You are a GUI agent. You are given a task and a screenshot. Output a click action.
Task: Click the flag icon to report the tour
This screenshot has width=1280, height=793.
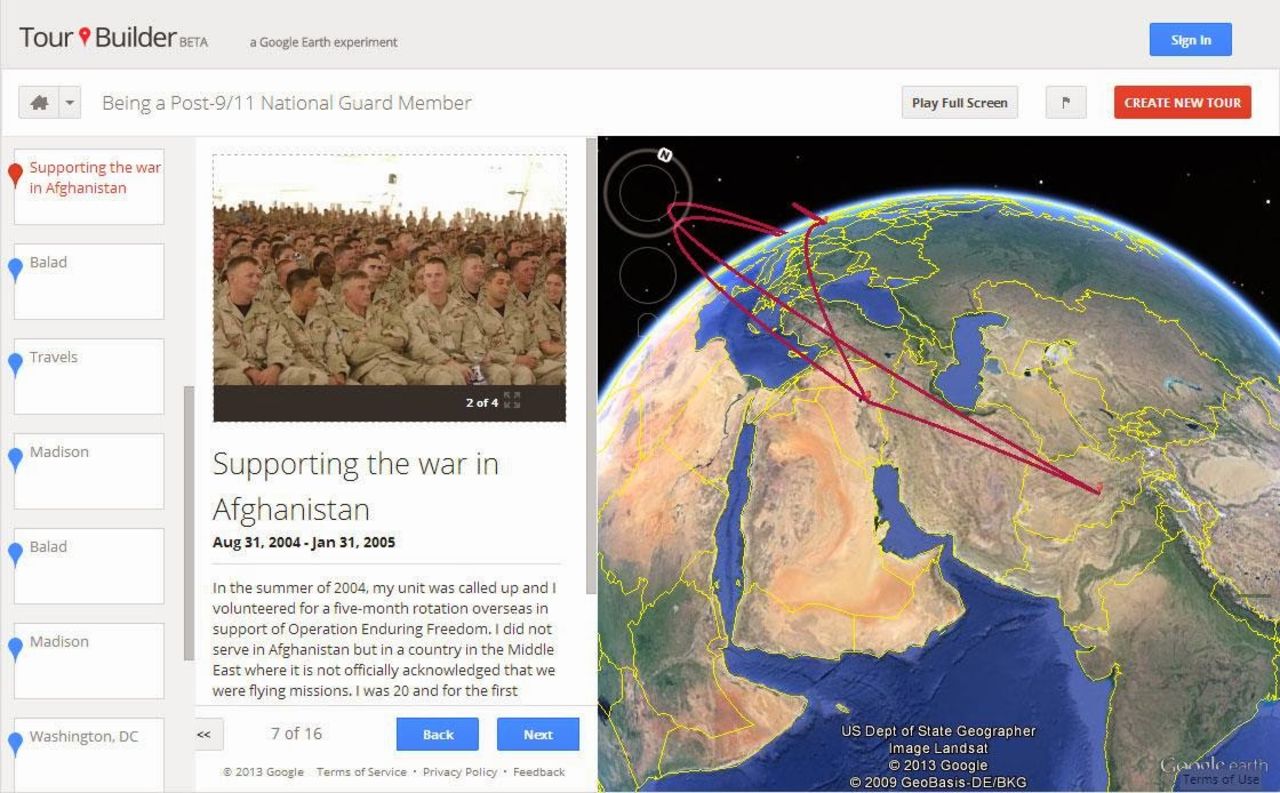coord(1065,102)
